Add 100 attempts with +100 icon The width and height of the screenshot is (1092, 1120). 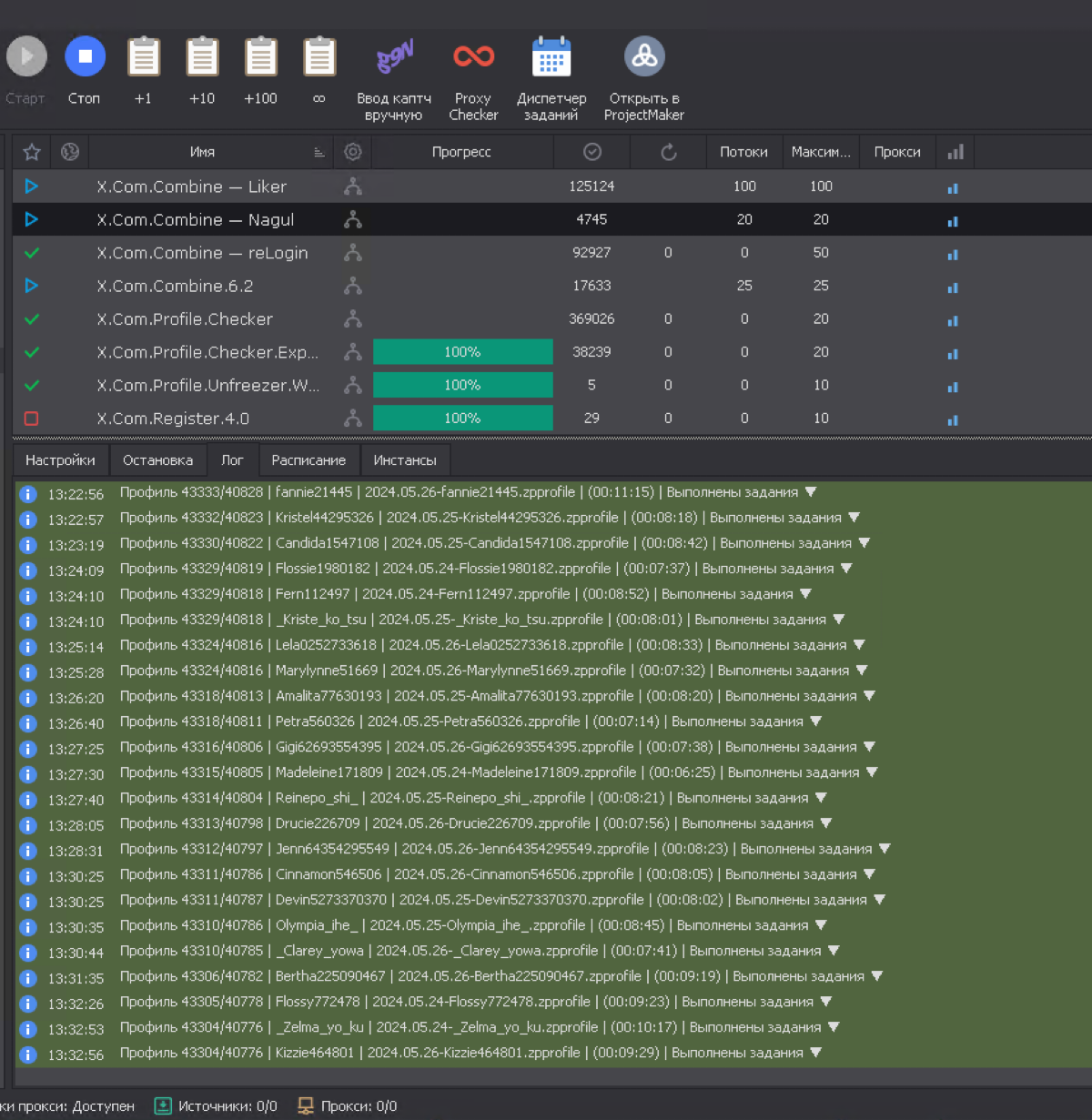260,57
